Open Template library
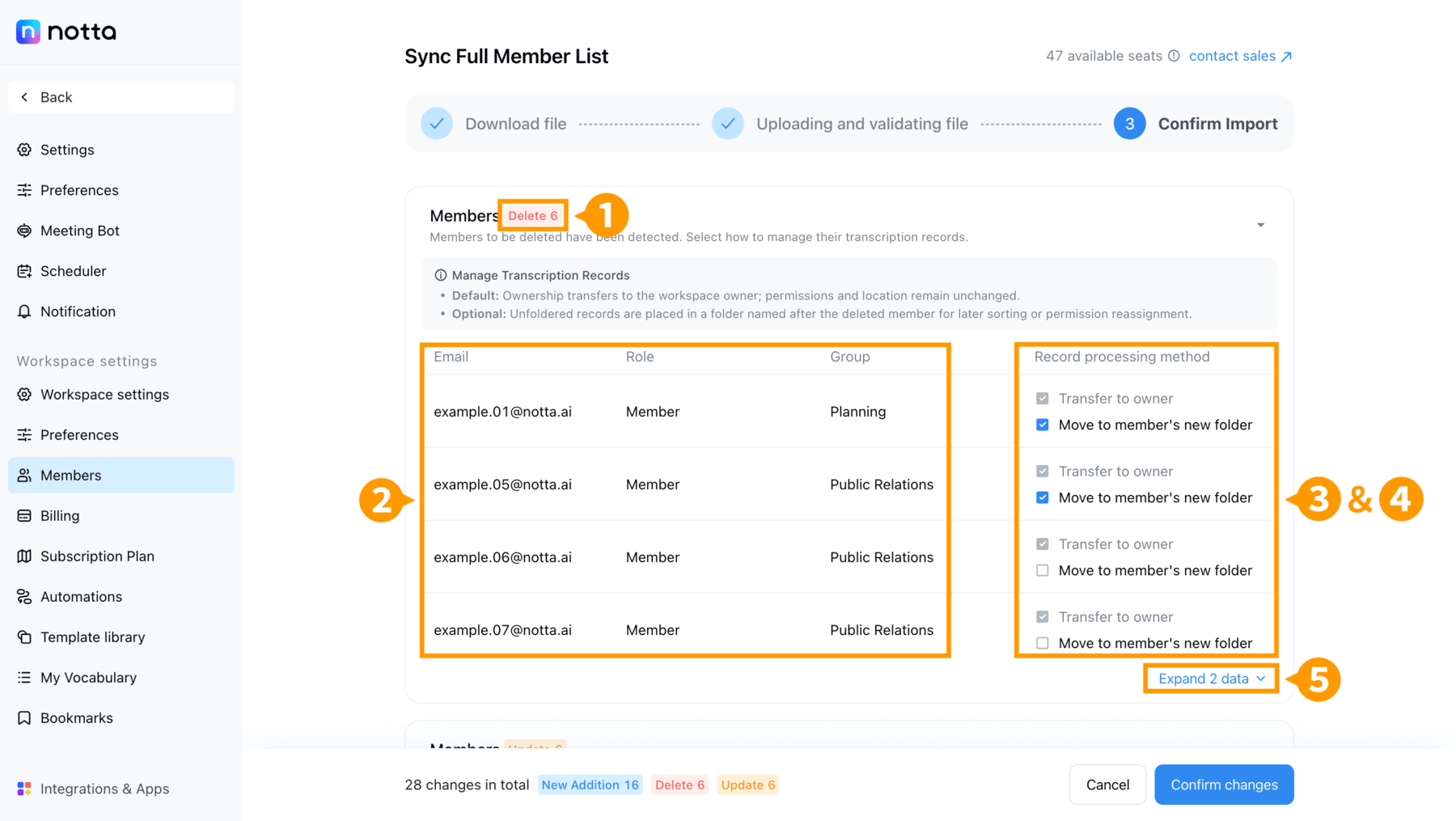This screenshot has height=821, width=1456. point(121,637)
